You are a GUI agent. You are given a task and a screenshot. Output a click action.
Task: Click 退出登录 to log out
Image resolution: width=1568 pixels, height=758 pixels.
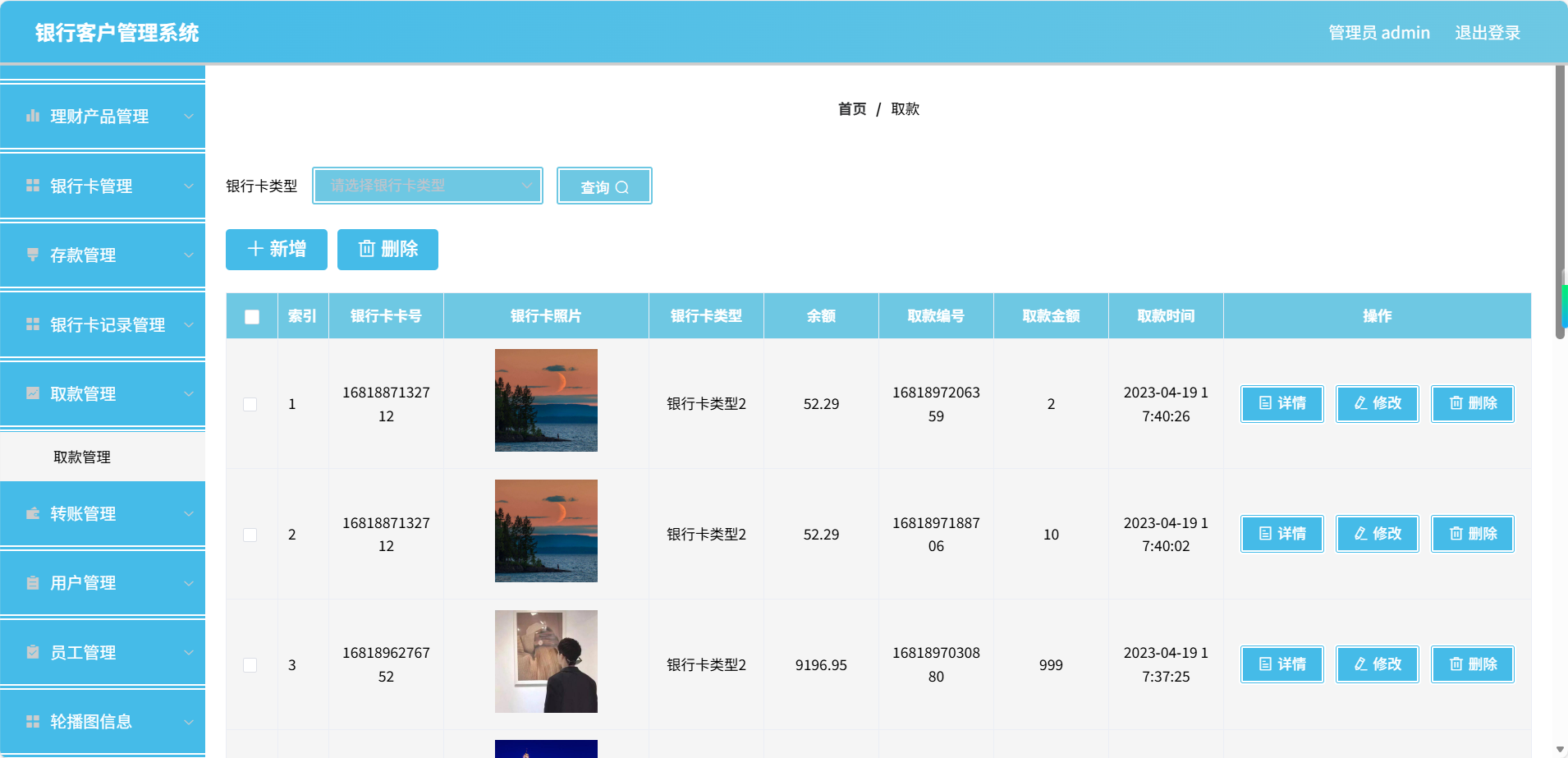1488,33
